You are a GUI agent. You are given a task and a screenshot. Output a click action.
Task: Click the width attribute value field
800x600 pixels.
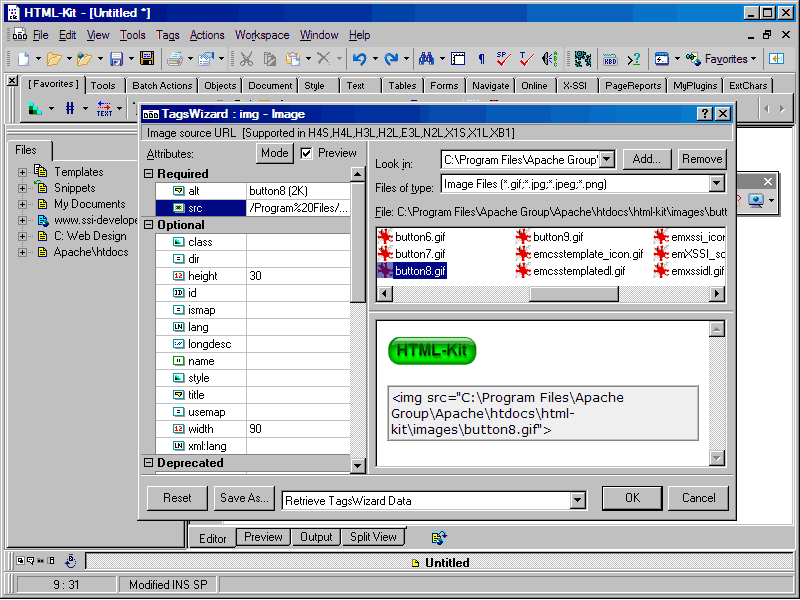click(x=298, y=429)
